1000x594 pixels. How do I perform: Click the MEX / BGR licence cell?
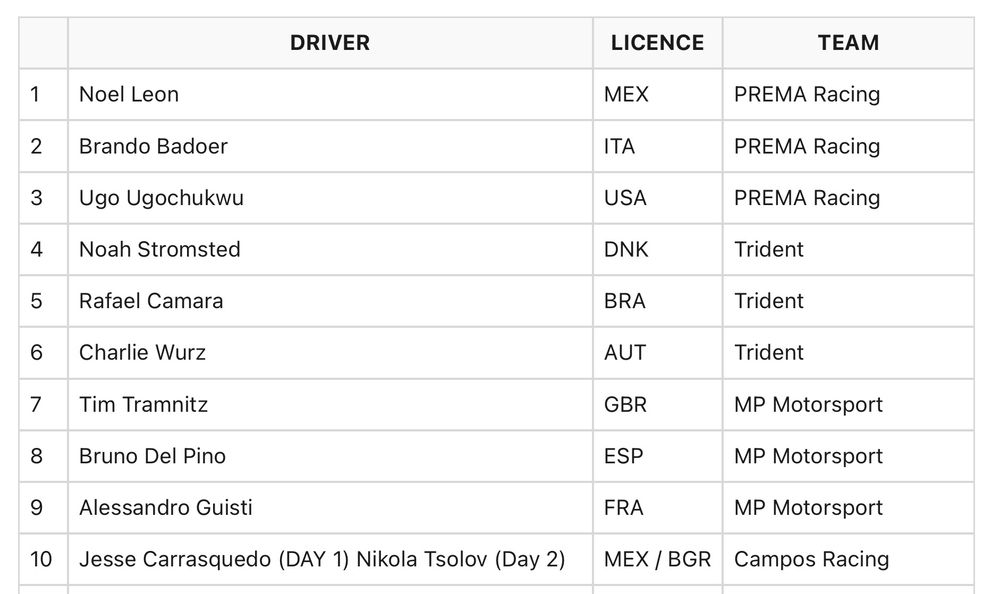tap(657, 559)
